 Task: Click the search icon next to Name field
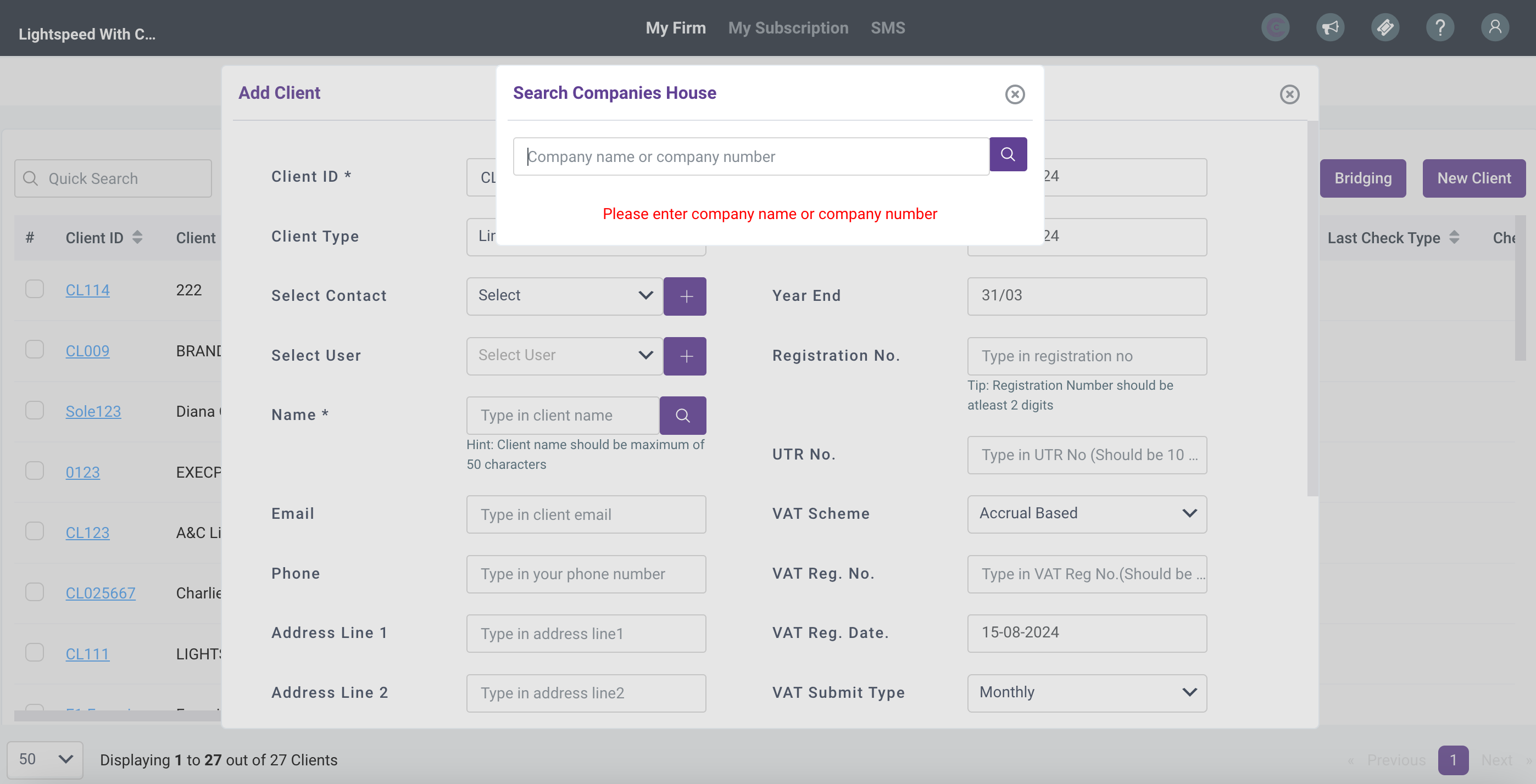[x=682, y=415]
